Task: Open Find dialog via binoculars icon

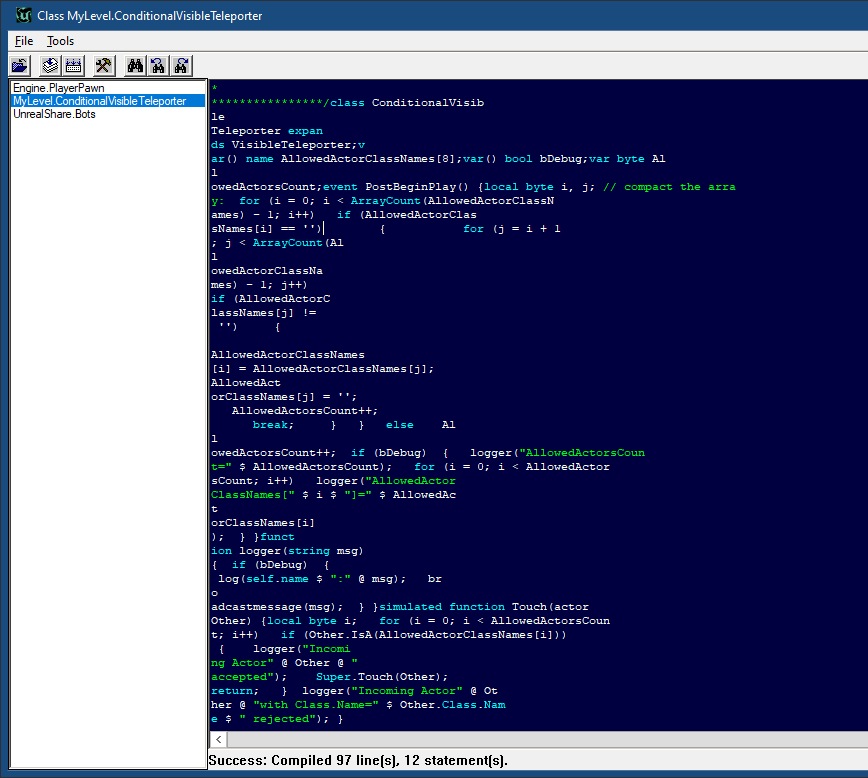Action: tap(134, 65)
